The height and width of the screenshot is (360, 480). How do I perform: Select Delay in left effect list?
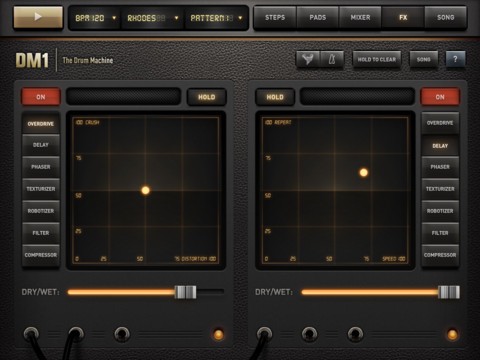[x=41, y=145]
